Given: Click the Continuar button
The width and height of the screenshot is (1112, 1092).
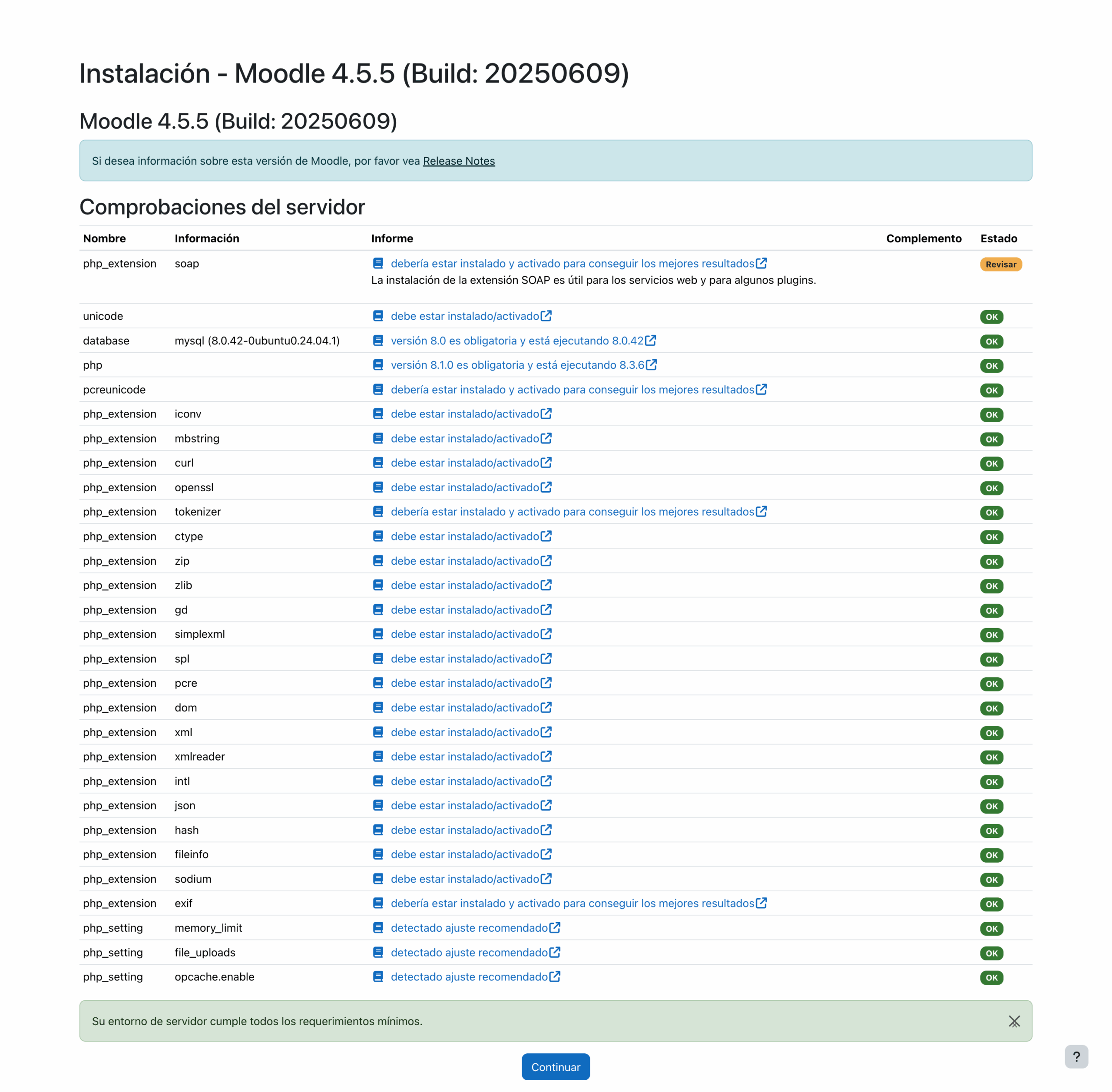Looking at the screenshot, I should 556,1067.
